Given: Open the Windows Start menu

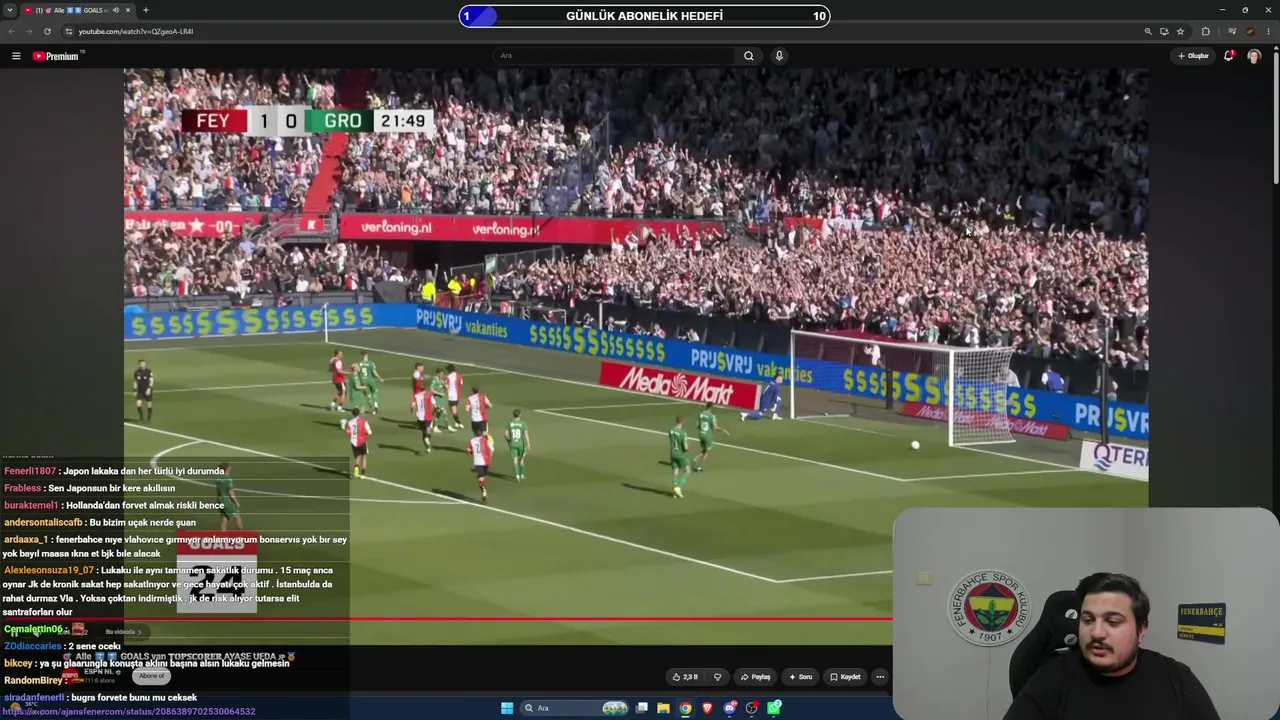Looking at the screenshot, I should [x=507, y=708].
